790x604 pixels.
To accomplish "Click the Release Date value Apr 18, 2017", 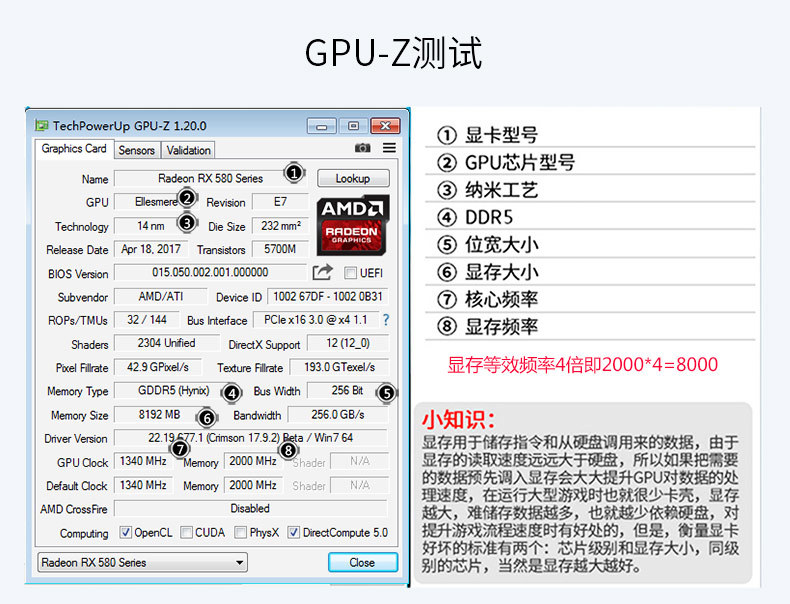I will 151,249.
